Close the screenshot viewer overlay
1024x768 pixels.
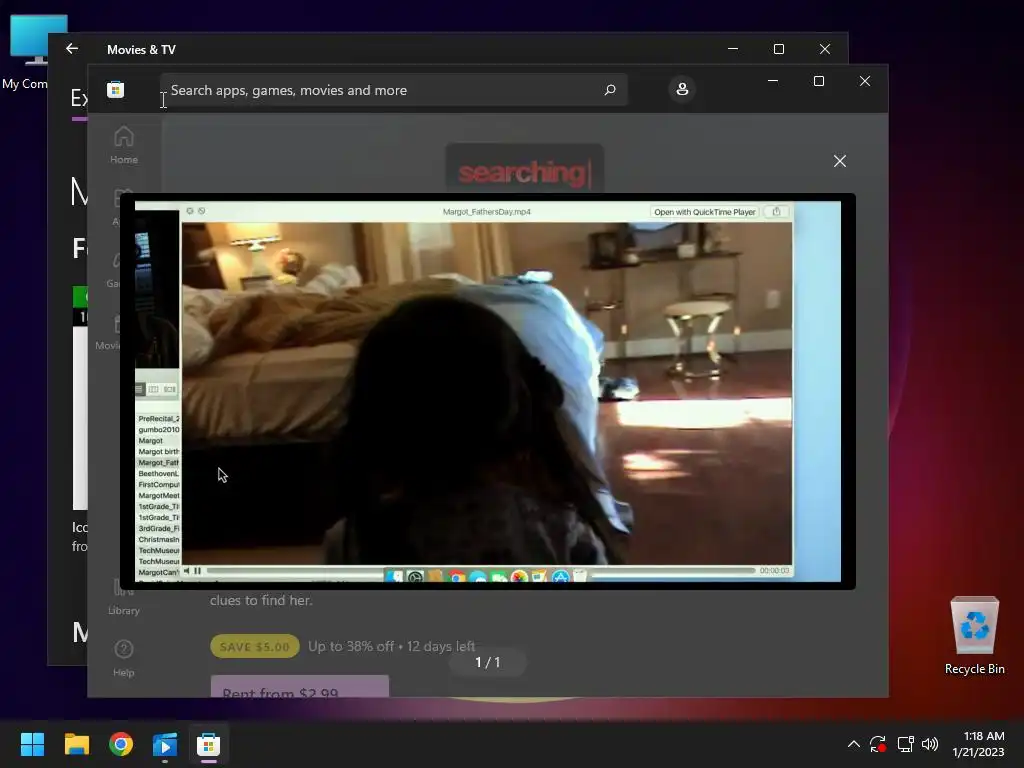point(840,161)
